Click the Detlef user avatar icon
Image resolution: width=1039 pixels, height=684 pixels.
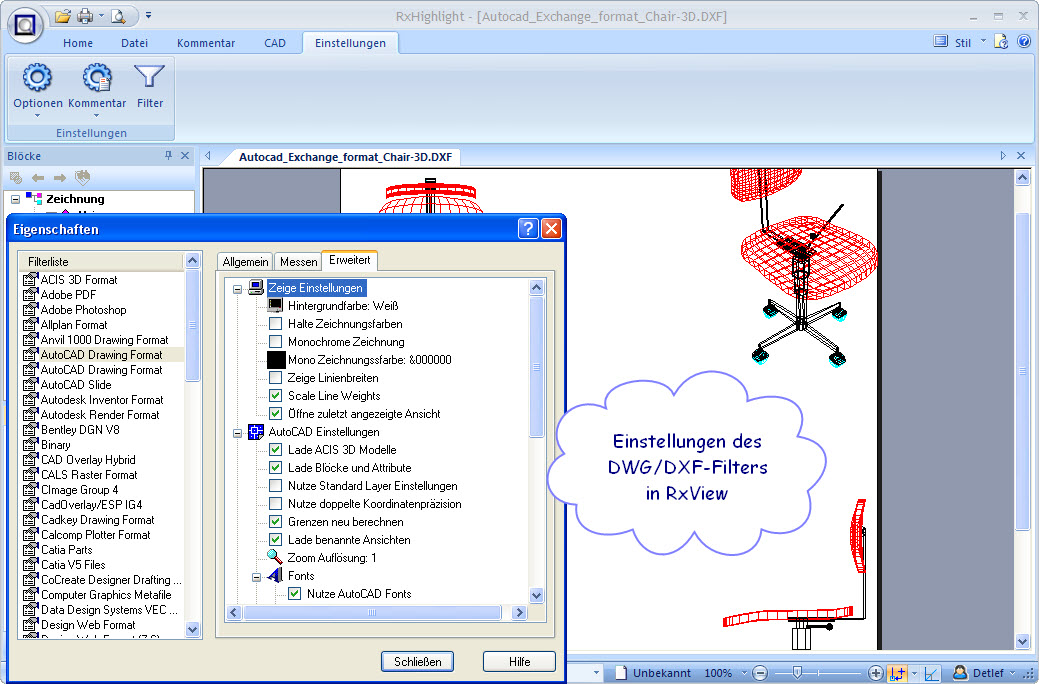[960, 673]
